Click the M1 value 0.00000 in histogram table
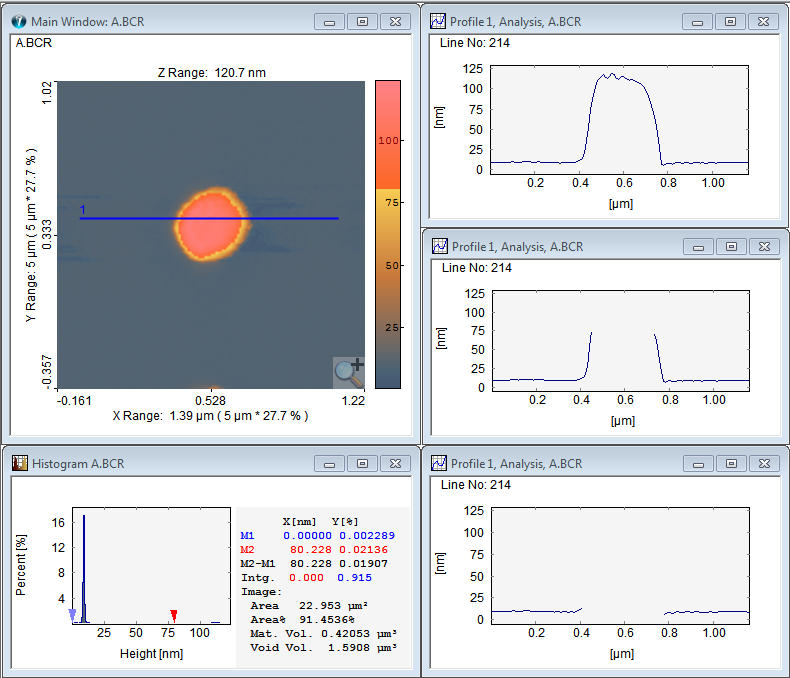Screen dimensions: 790x678 pyautogui.click(x=307, y=535)
